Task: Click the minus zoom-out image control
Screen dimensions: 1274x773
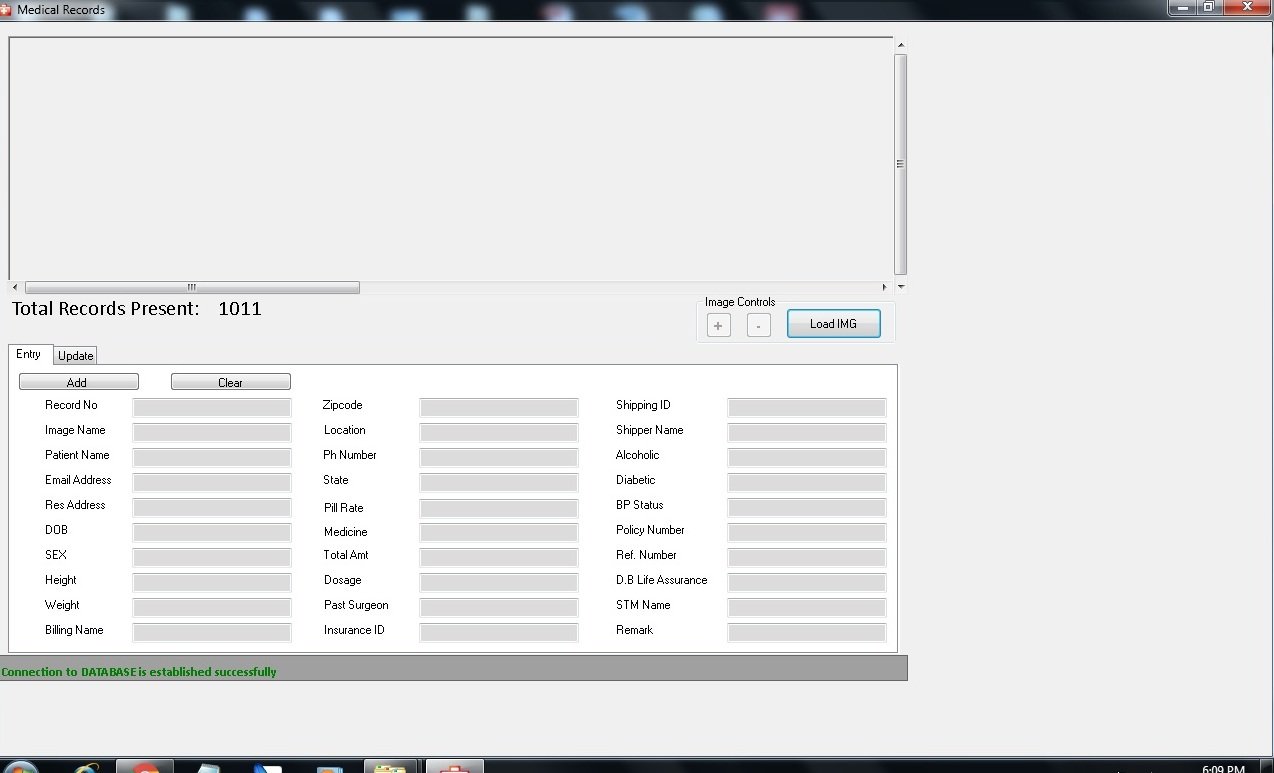Action: [x=759, y=325]
